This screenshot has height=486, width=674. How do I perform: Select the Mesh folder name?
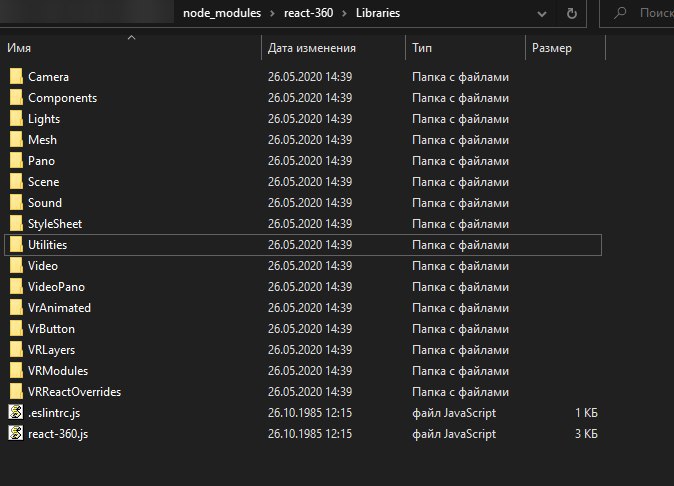(x=42, y=140)
